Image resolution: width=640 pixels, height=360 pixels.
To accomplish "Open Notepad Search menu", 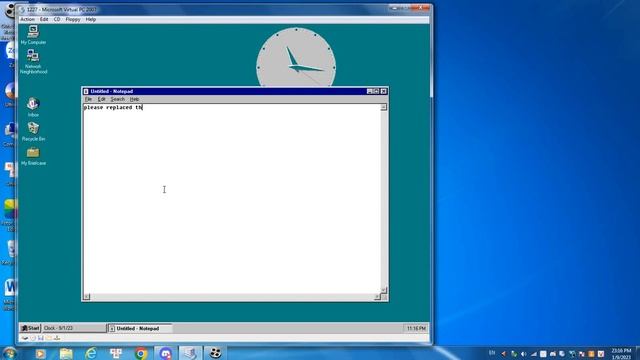I will (x=118, y=99).
